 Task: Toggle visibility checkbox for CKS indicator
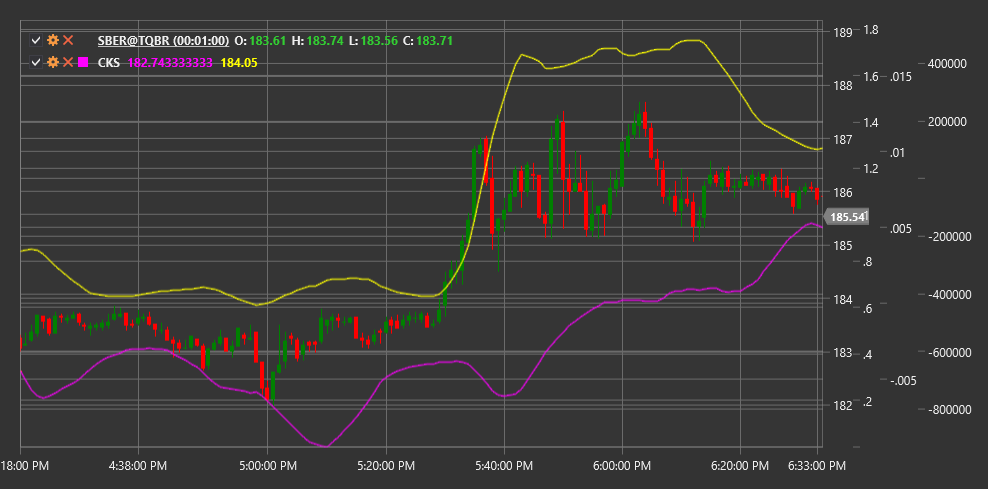point(36,62)
